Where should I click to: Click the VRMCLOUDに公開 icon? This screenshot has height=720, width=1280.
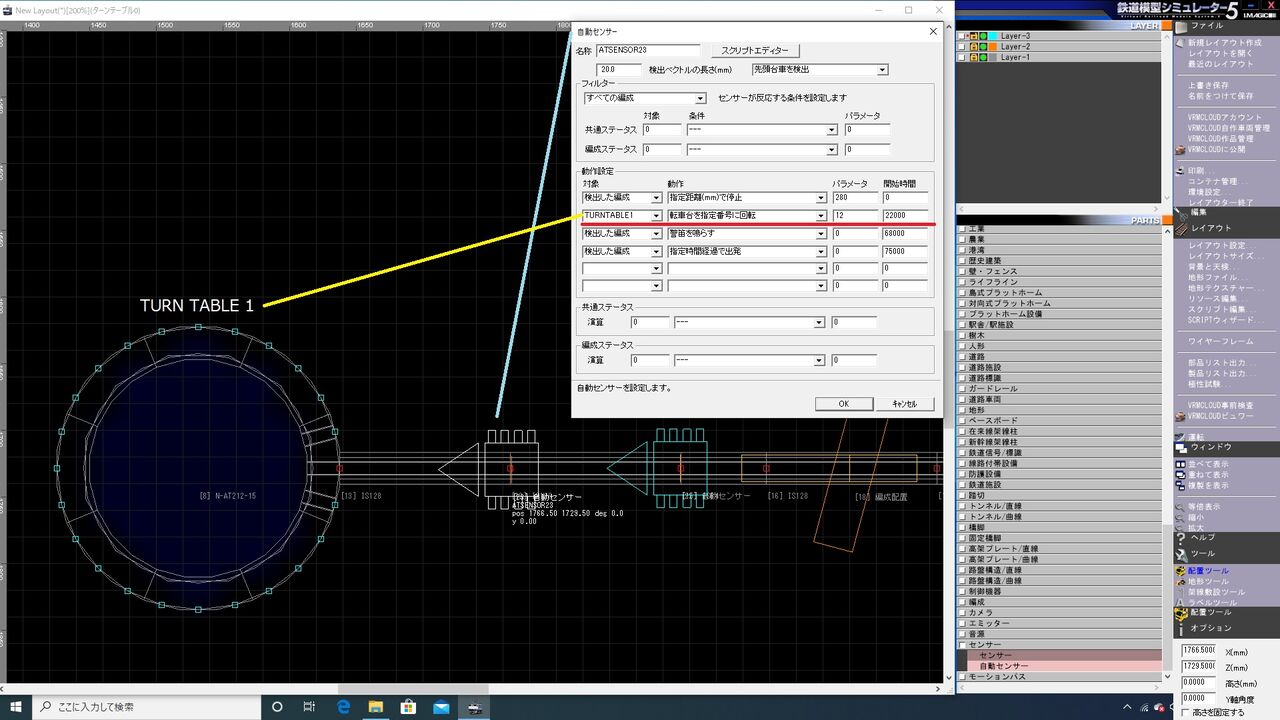pyautogui.click(x=1181, y=150)
